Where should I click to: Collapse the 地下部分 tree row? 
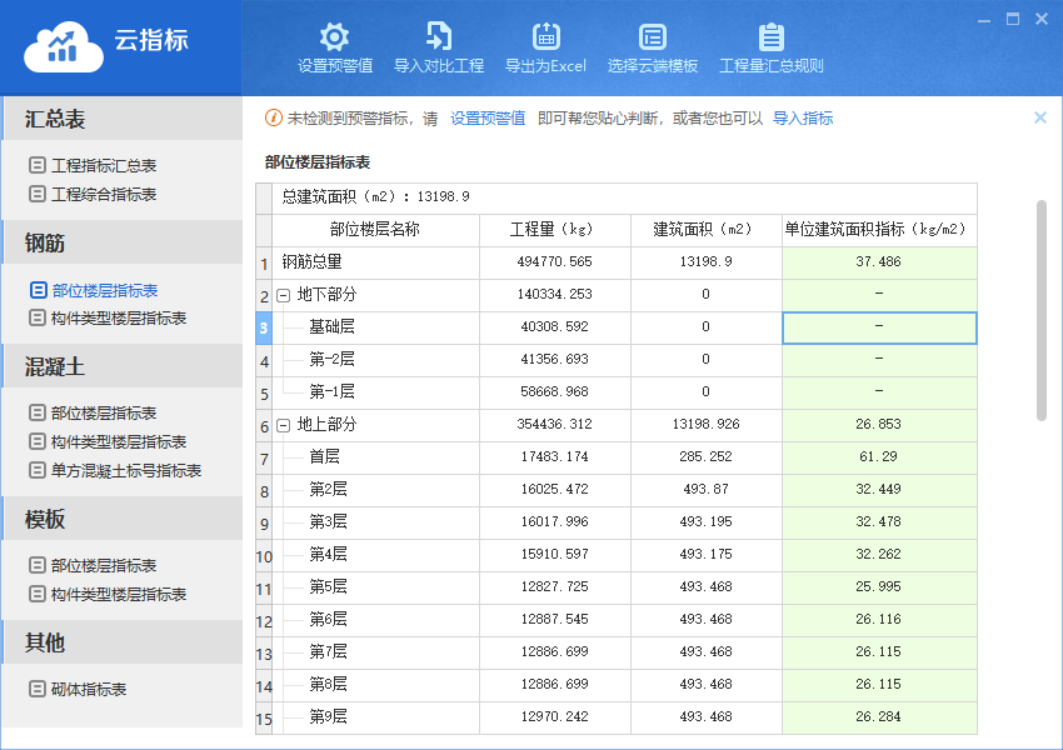pos(284,295)
